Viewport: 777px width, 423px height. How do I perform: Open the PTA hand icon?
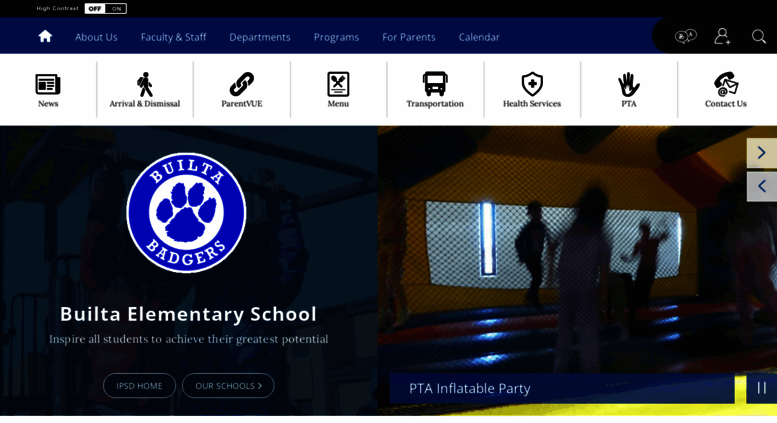(x=629, y=84)
